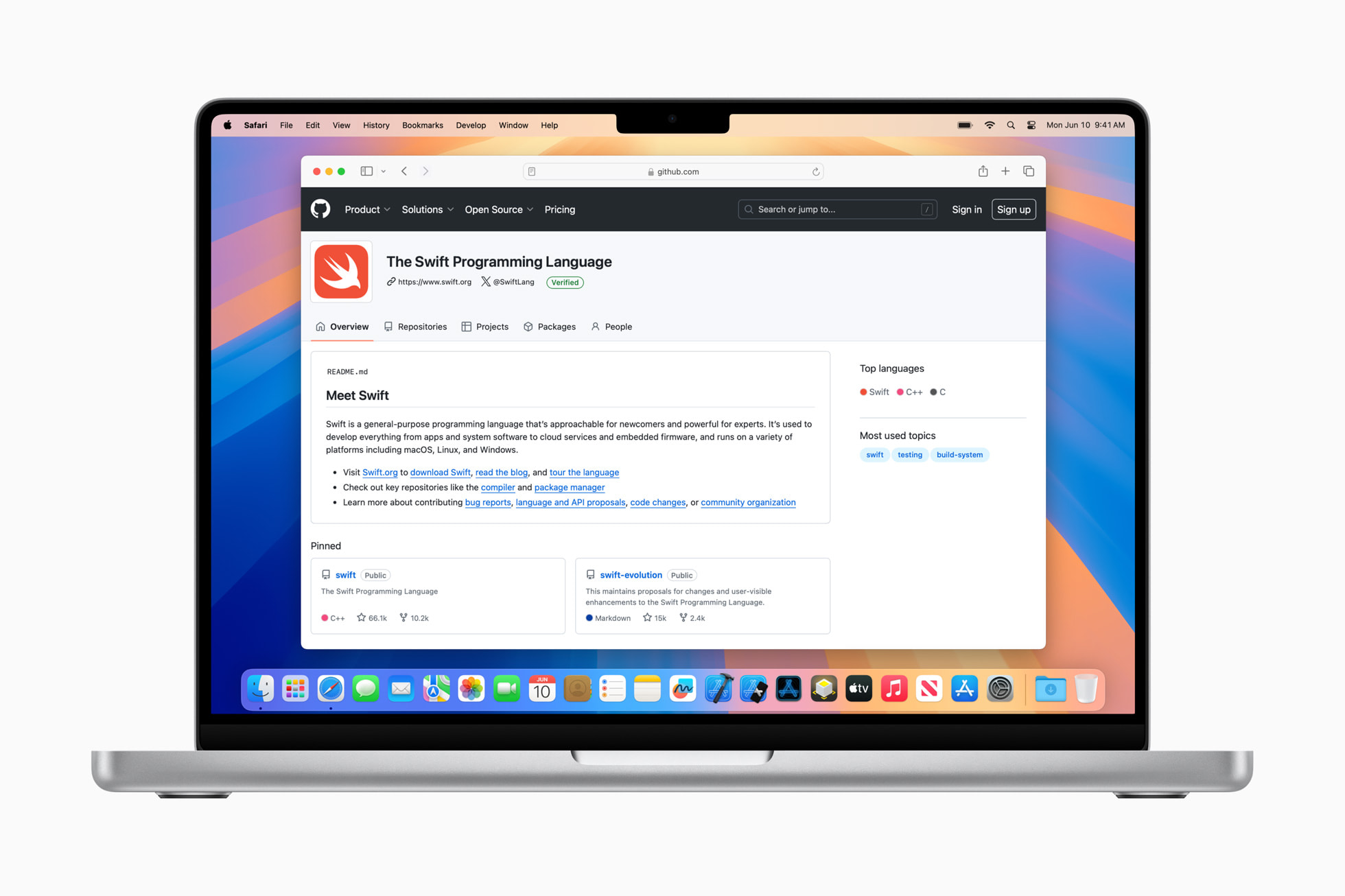Expand the Open Source dropdown menu
Image resolution: width=1345 pixels, height=896 pixels.
[x=498, y=209]
